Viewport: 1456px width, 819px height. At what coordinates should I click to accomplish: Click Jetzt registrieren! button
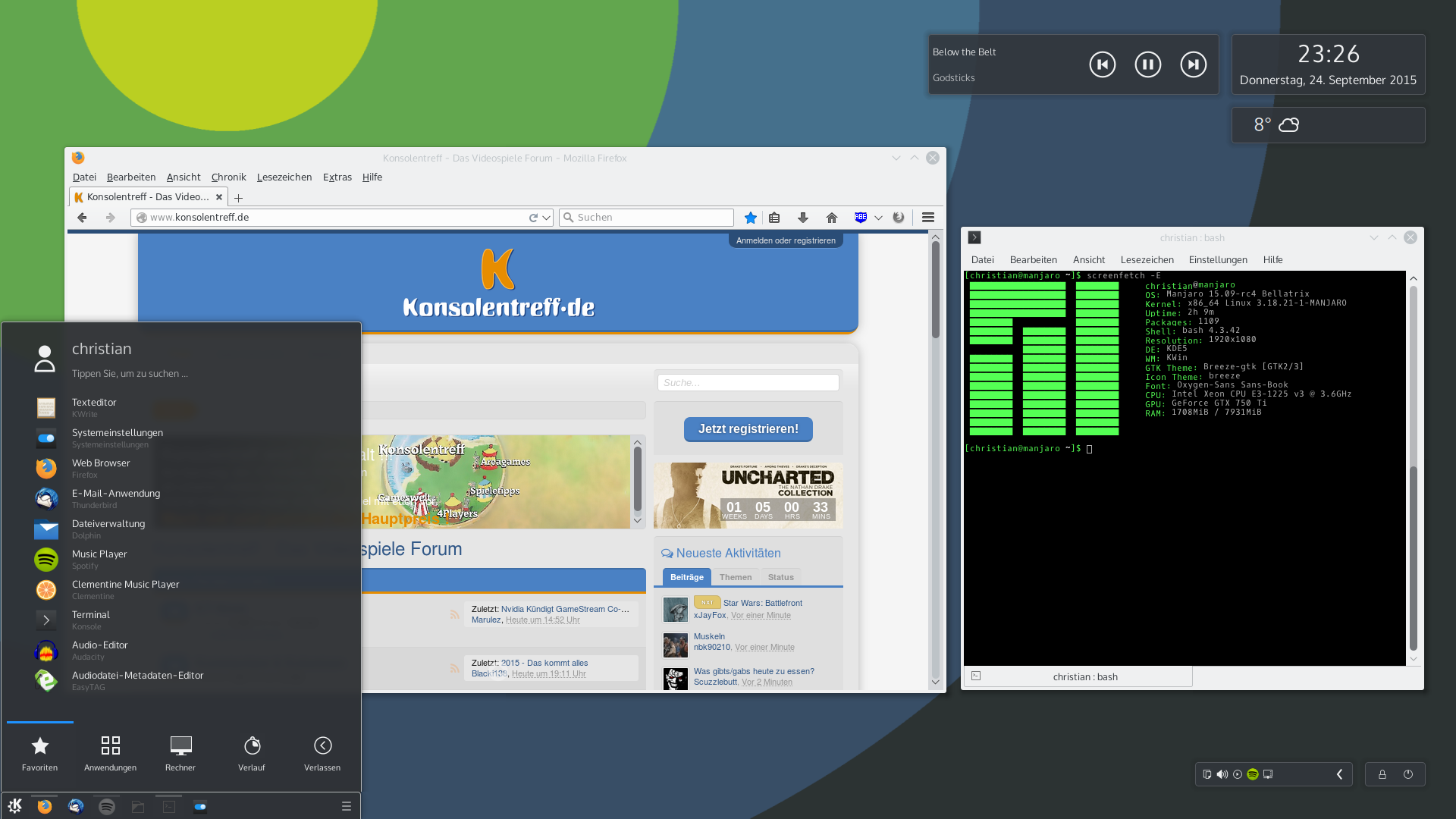748,429
